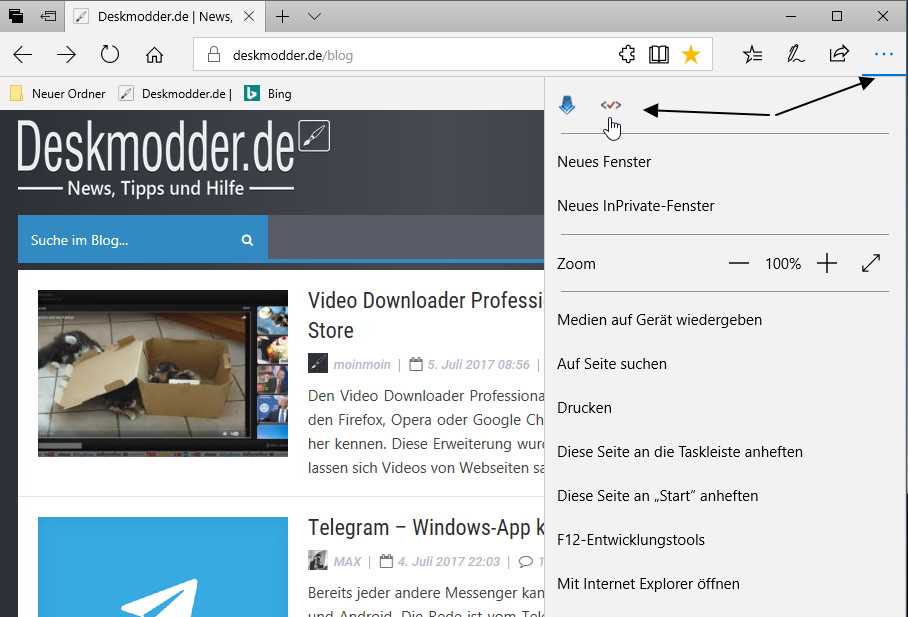Maximize the Edge browser window
The height and width of the screenshot is (617, 908).
(x=837, y=16)
